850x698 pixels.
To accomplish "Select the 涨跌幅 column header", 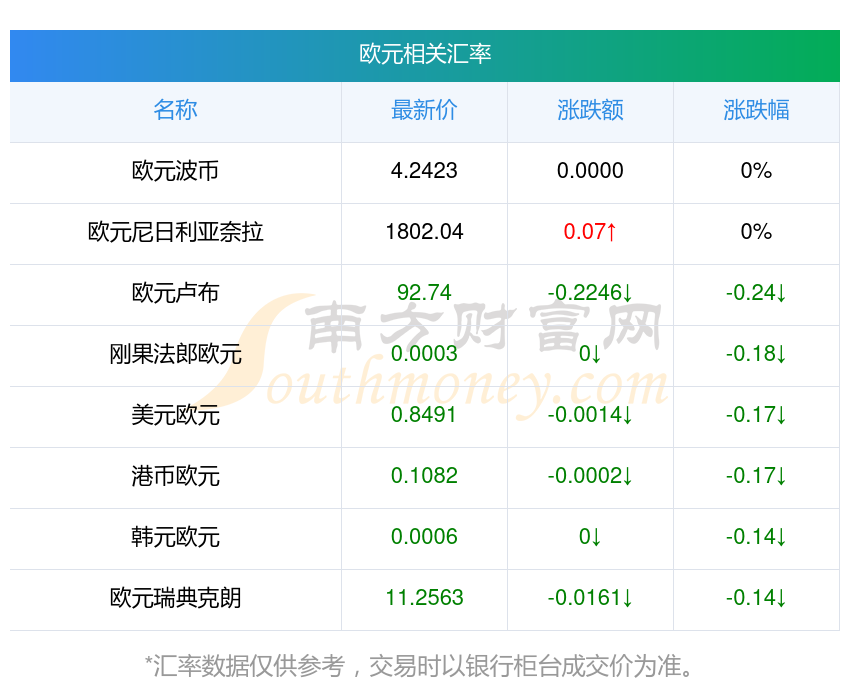I will (x=756, y=110).
